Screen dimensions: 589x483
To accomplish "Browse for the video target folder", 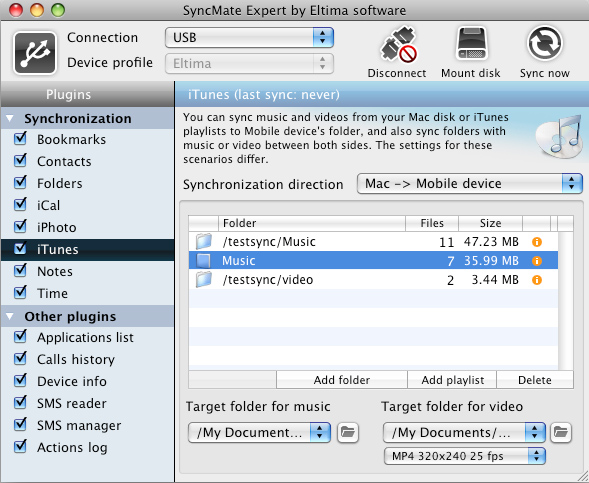I will point(561,432).
